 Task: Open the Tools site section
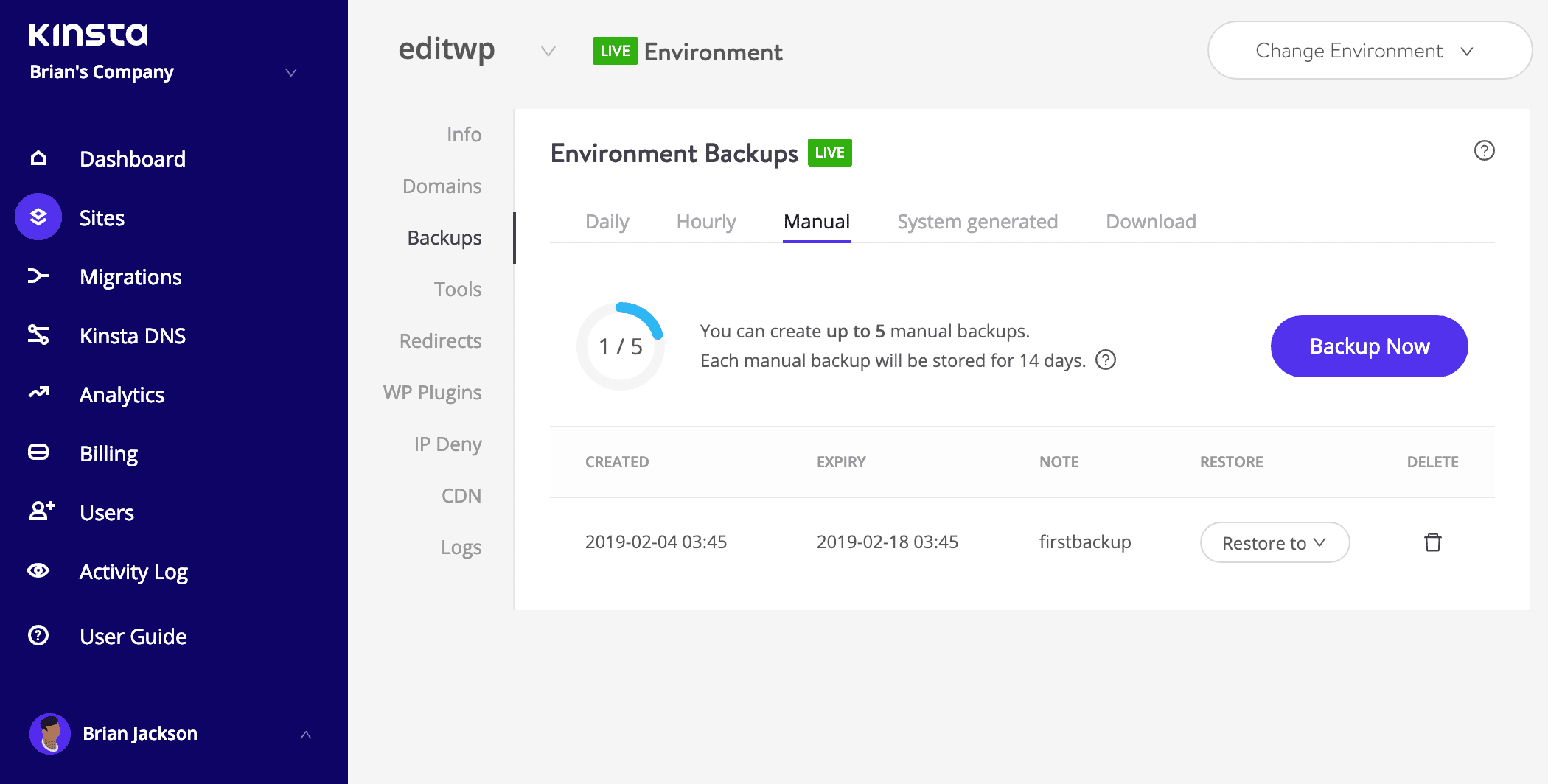coord(458,289)
